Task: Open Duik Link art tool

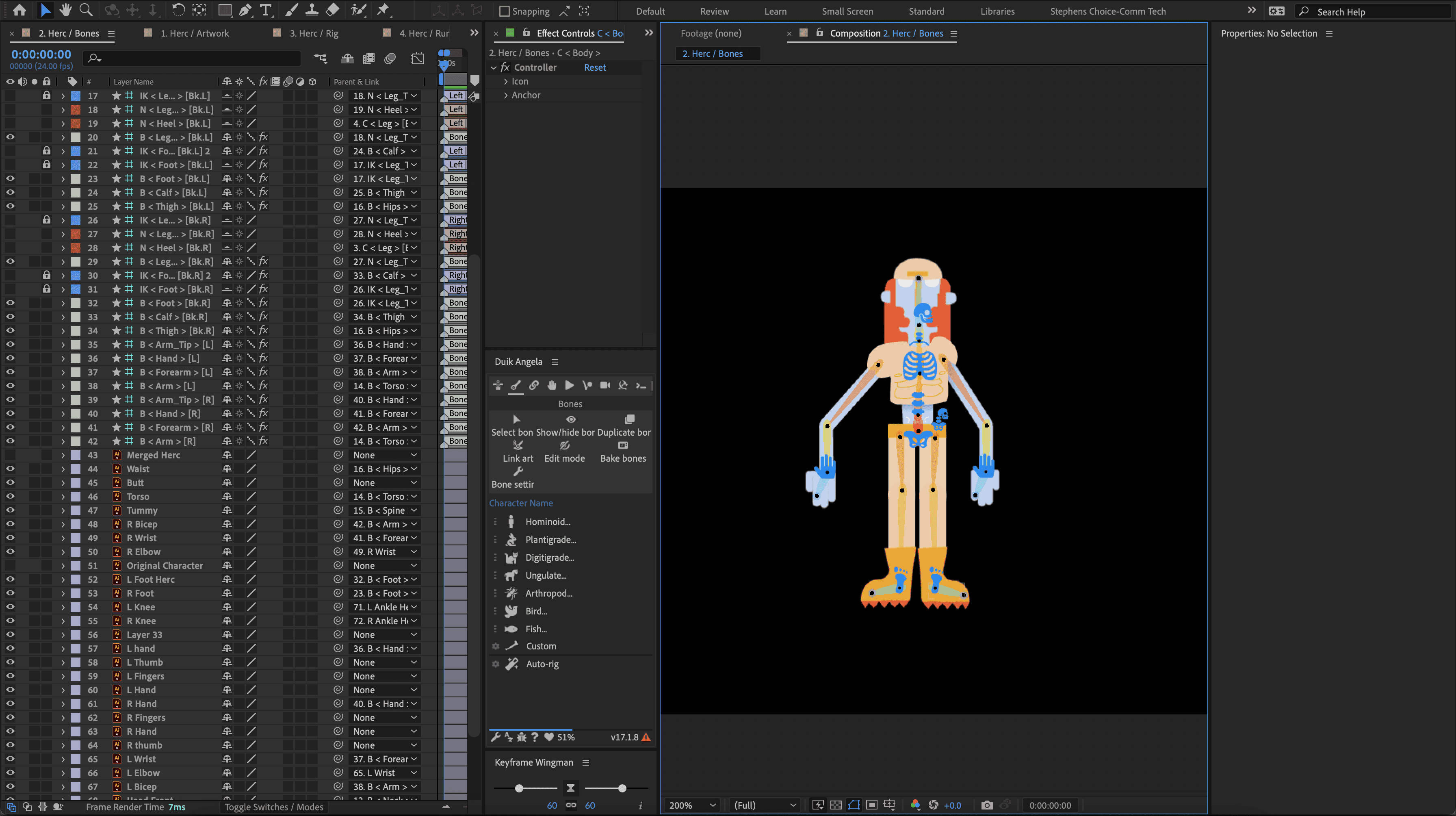Action: 518,451
